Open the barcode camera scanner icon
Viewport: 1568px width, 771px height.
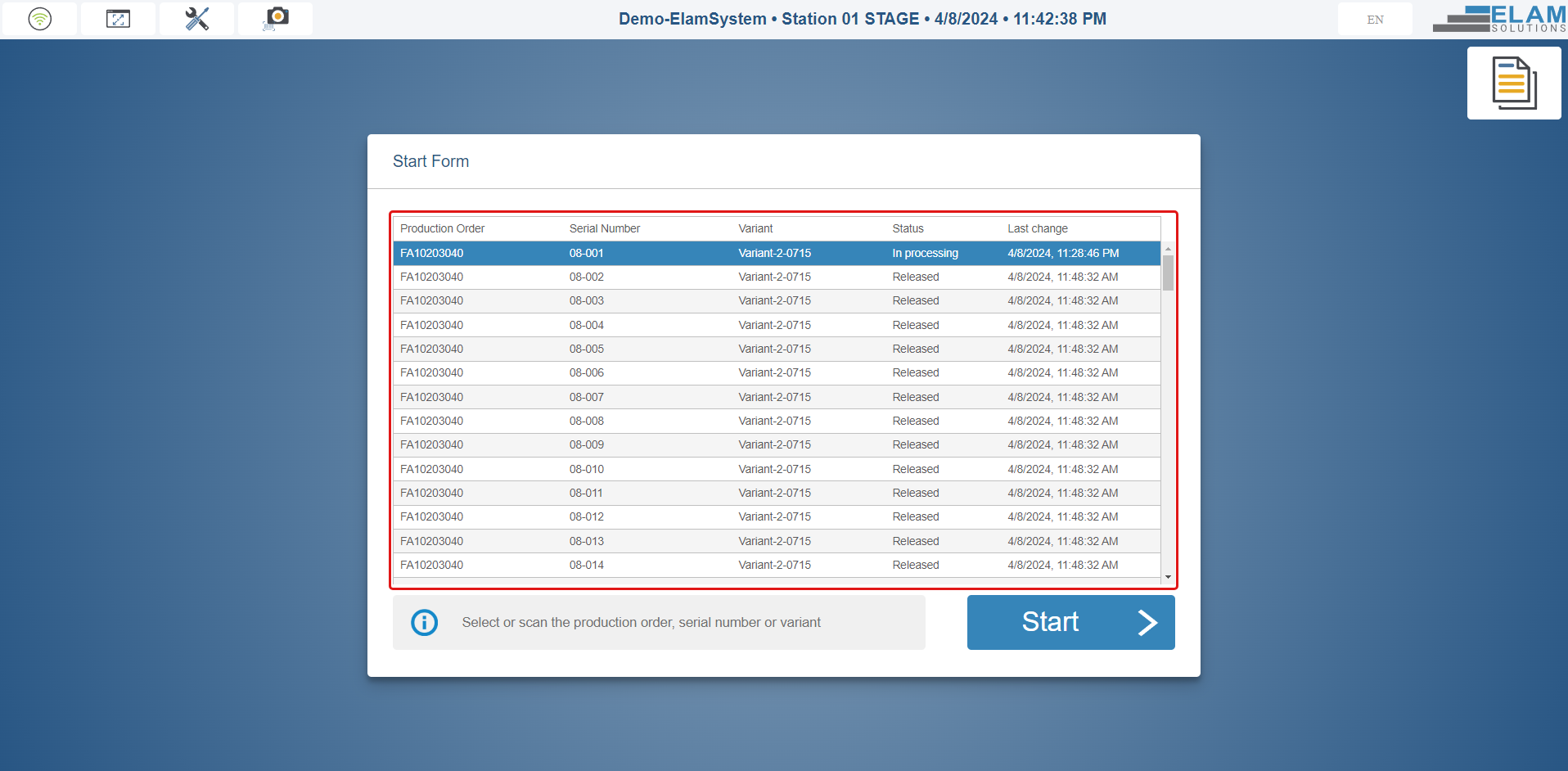tap(274, 19)
